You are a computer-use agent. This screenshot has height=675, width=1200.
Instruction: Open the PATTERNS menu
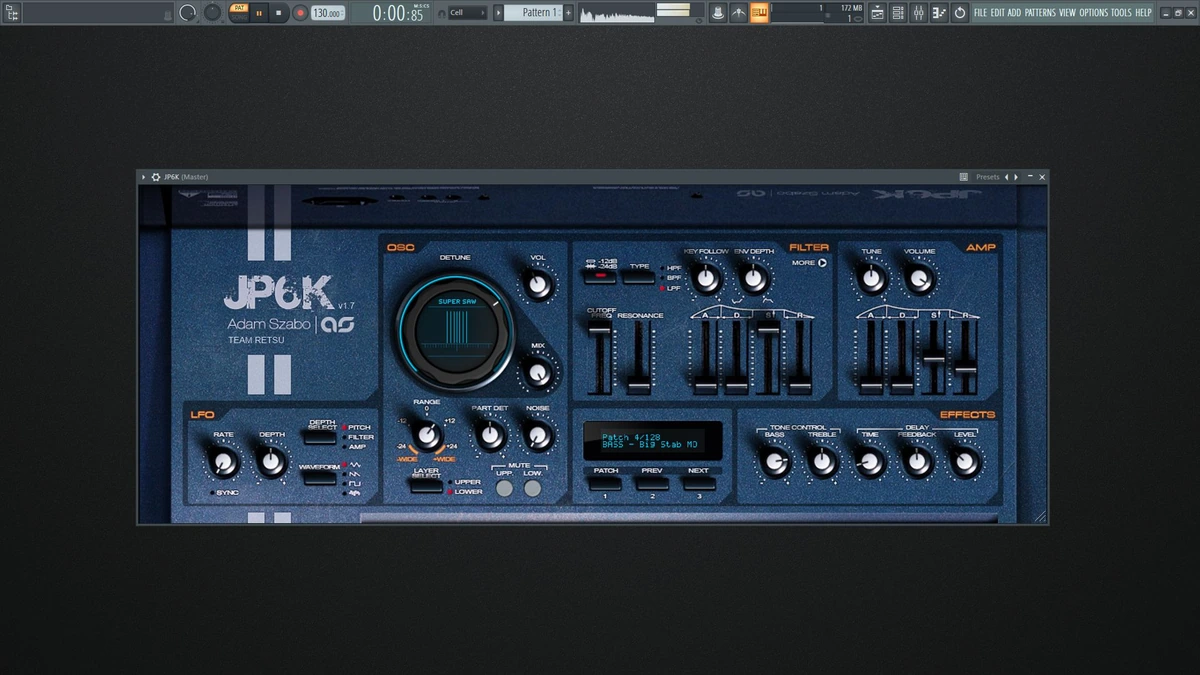[x=1040, y=13]
